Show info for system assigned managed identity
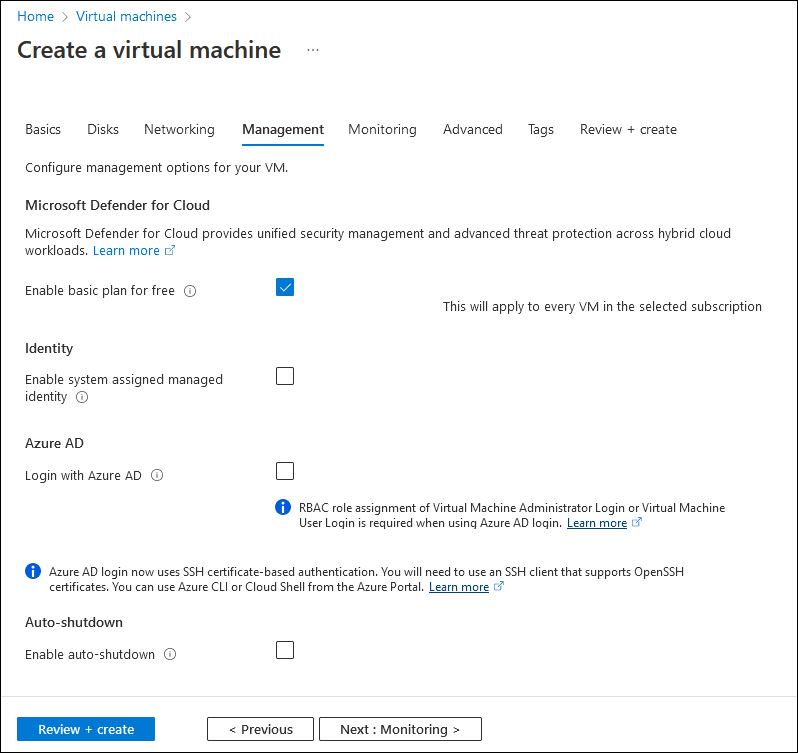Viewport: 798px width, 753px height. (x=82, y=397)
